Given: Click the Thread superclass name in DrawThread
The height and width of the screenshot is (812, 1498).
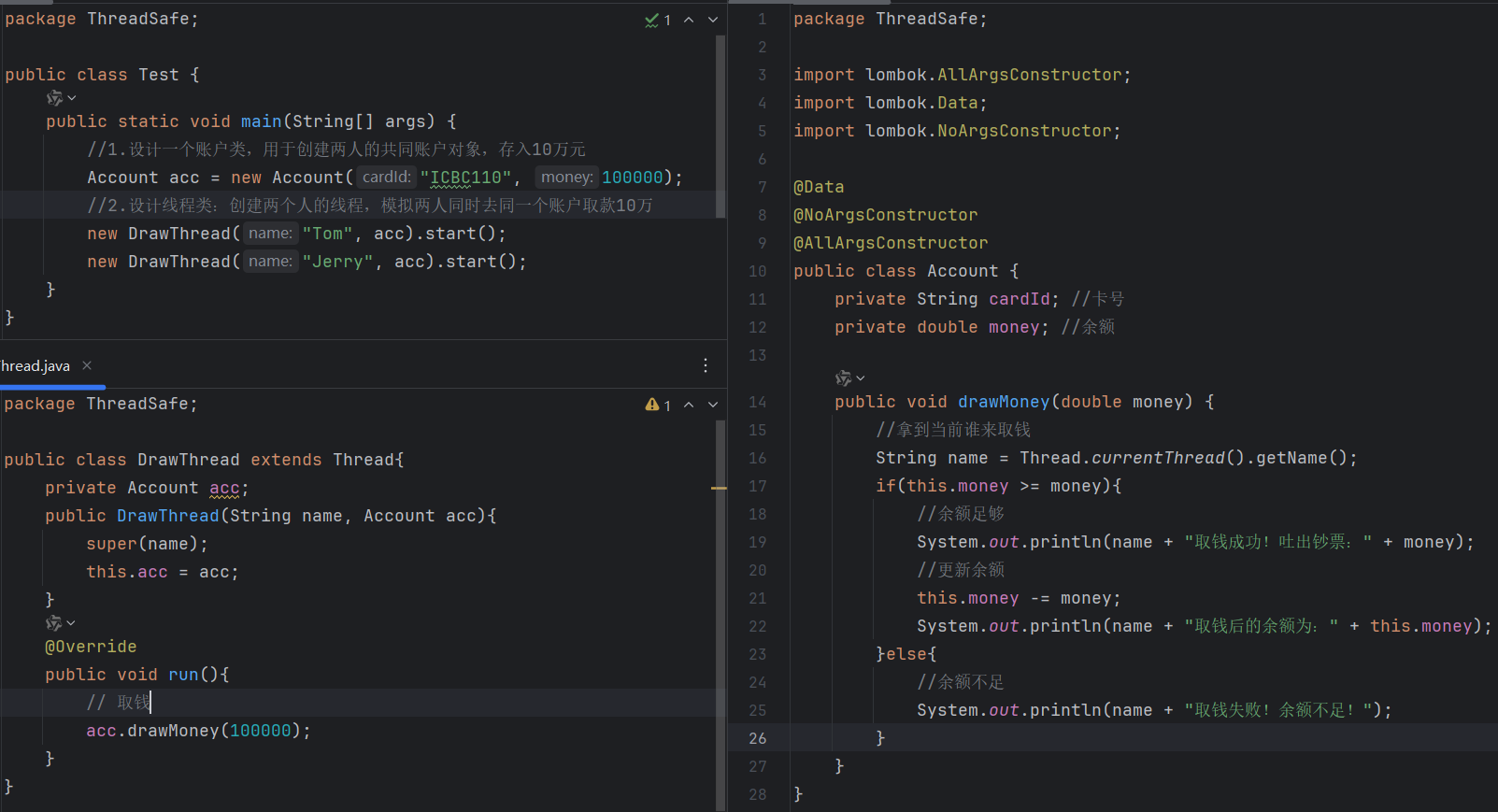Looking at the screenshot, I should pos(364,460).
